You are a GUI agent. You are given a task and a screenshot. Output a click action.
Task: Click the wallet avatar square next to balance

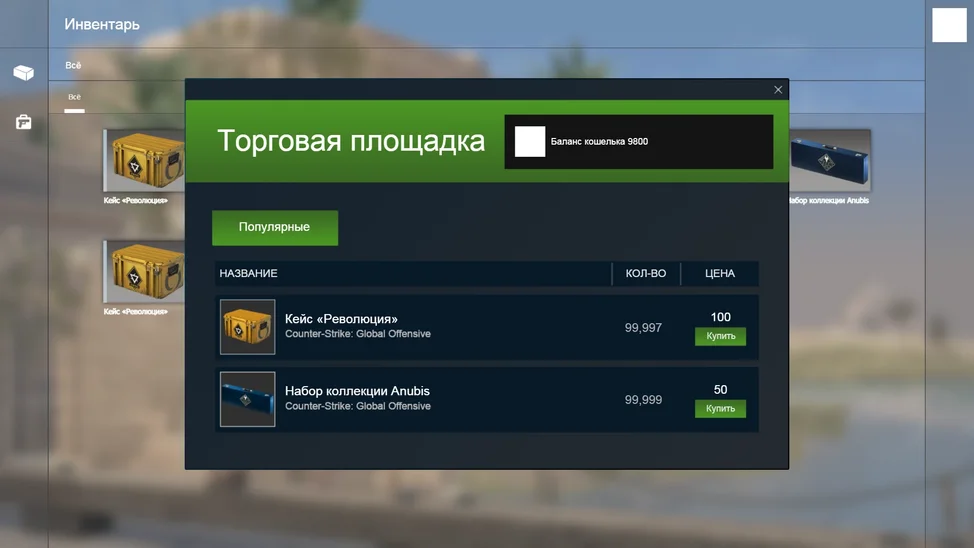pos(530,142)
